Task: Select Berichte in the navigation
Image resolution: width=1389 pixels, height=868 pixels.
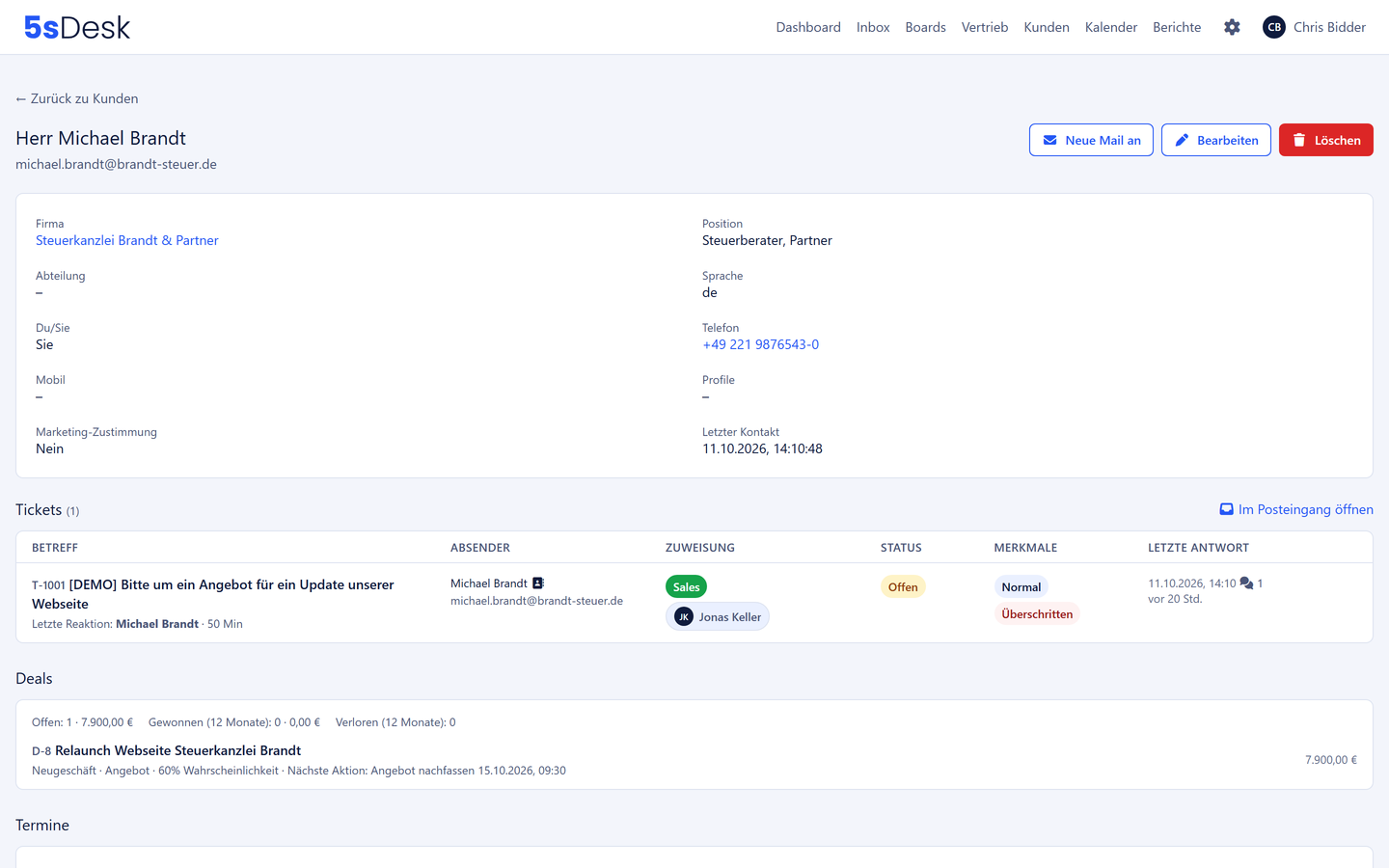Action: [x=1177, y=27]
